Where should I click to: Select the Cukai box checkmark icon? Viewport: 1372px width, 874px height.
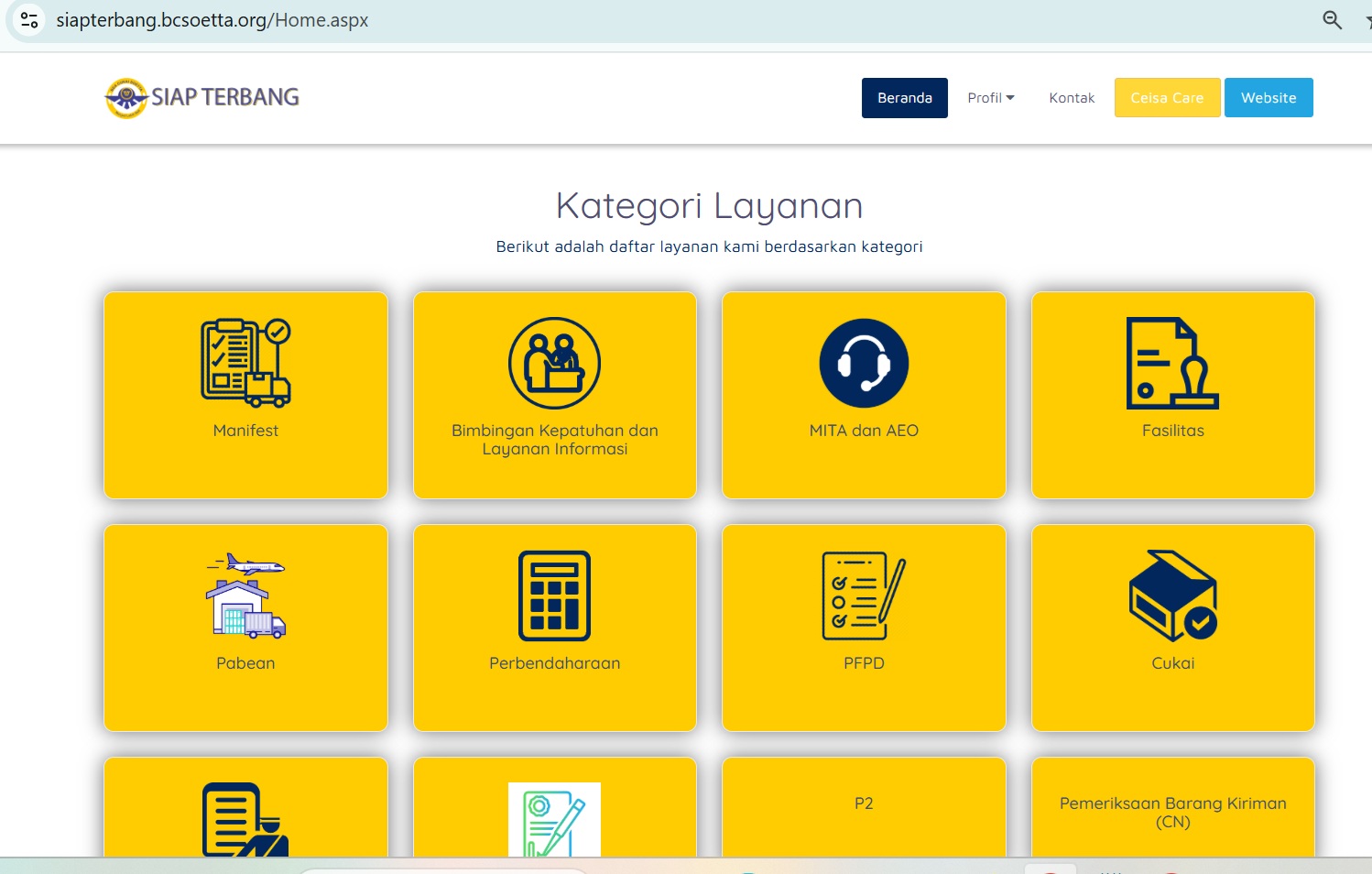[1172, 595]
